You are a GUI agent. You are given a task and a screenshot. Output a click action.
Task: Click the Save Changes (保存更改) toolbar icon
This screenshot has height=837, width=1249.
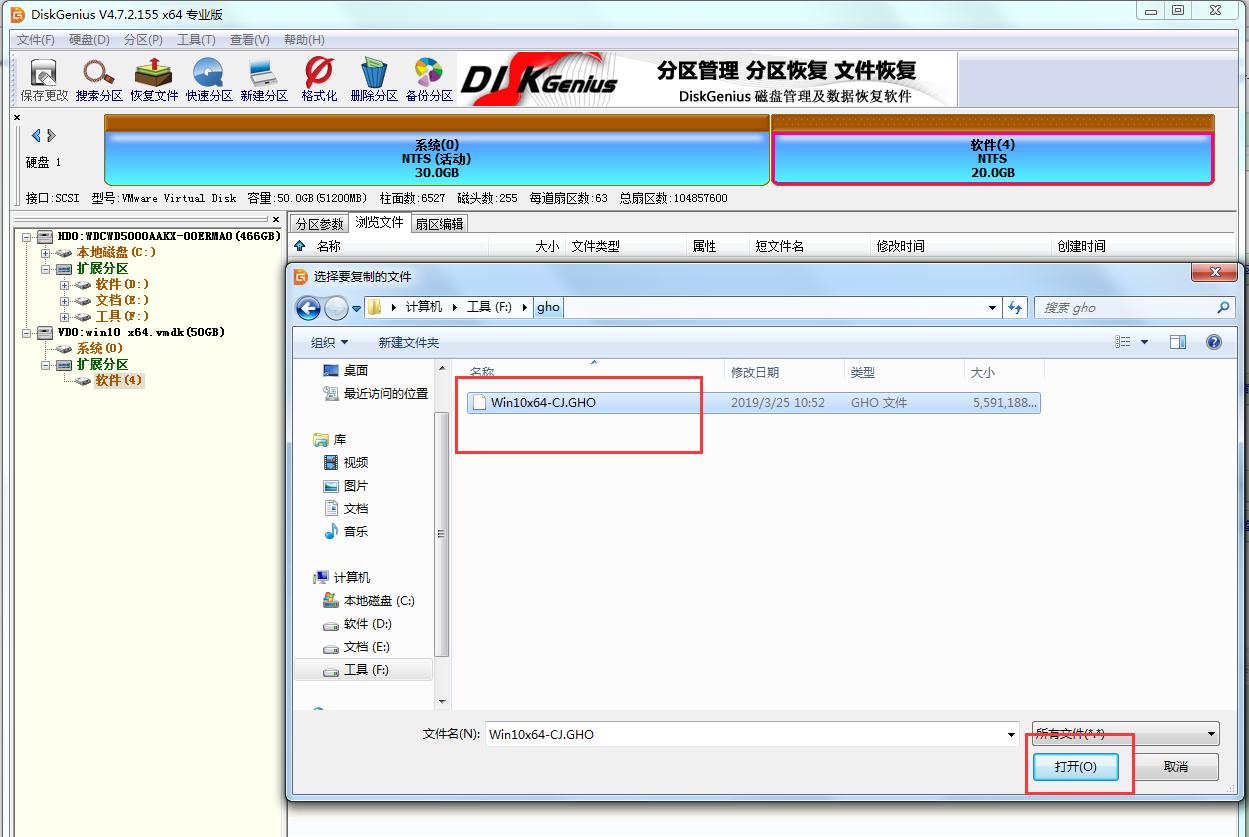point(44,79)
